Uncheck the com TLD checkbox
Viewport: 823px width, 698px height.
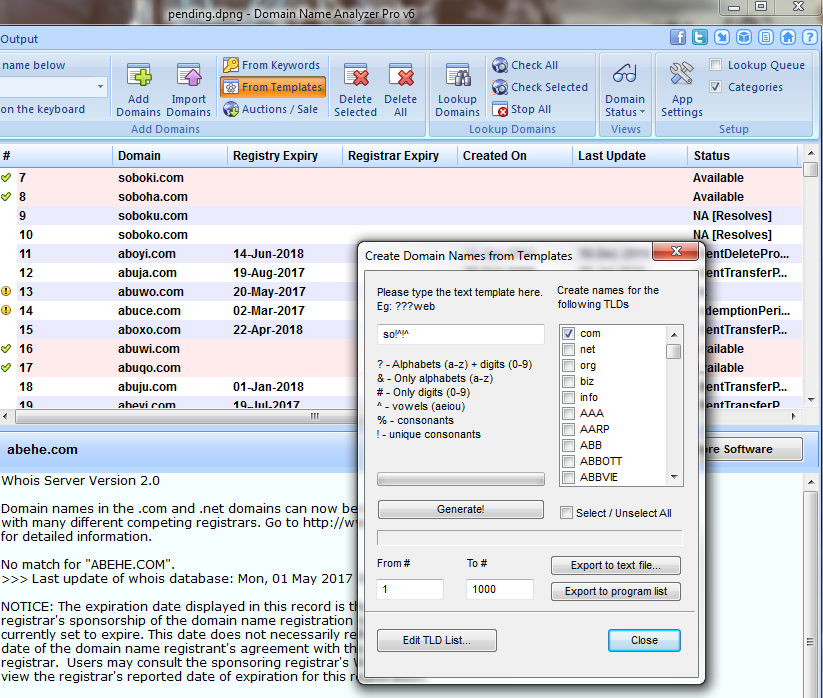(x=568, y=333)
